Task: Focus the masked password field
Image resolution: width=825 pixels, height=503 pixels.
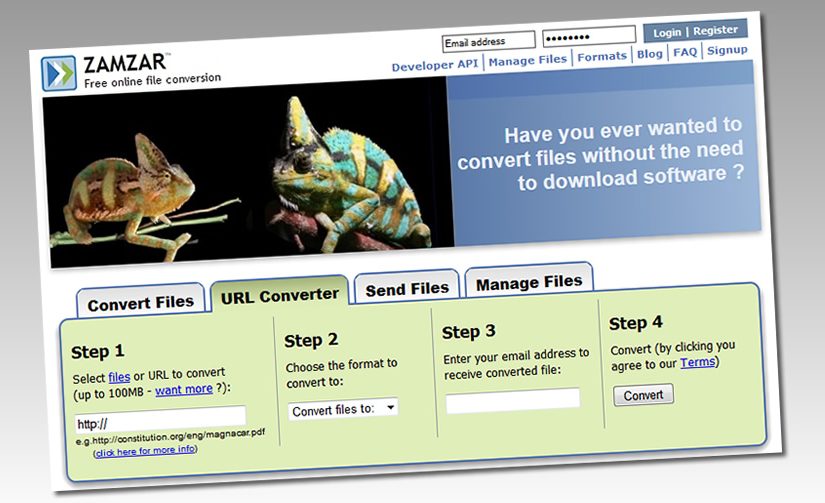Action: (x=589, y=36)
